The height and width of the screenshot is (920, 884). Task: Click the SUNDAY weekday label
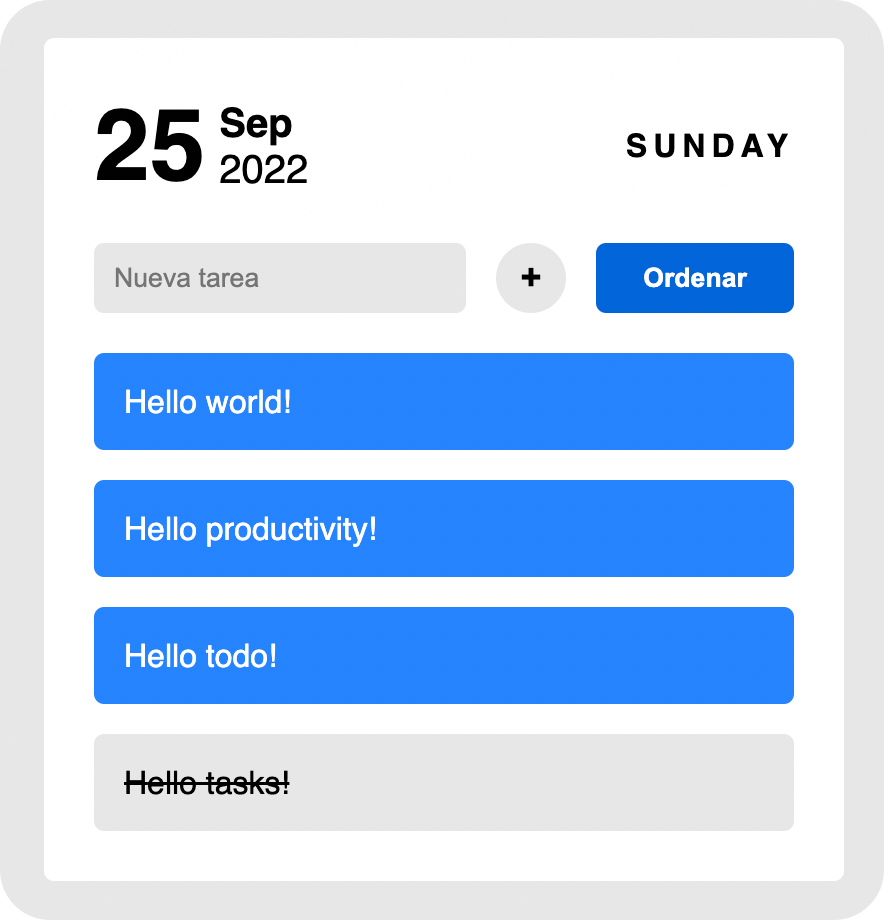pyautogui.click(x=708, y=146)
